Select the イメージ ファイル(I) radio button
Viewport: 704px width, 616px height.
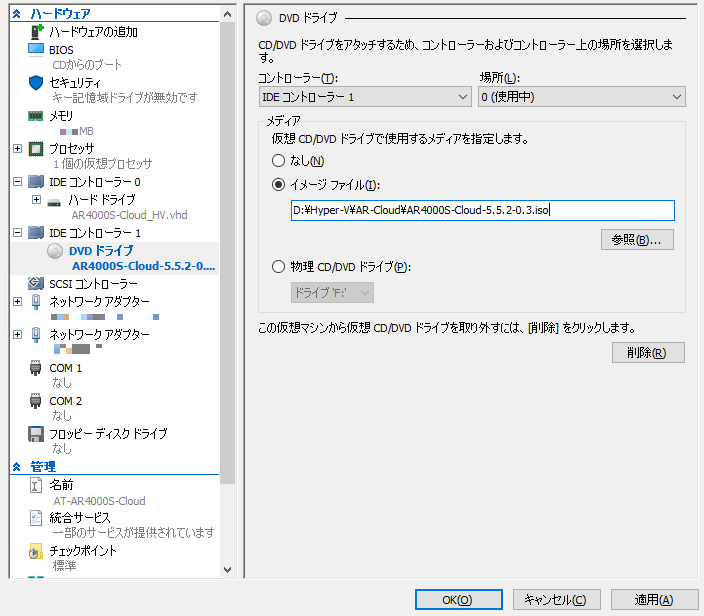point(278,185)
